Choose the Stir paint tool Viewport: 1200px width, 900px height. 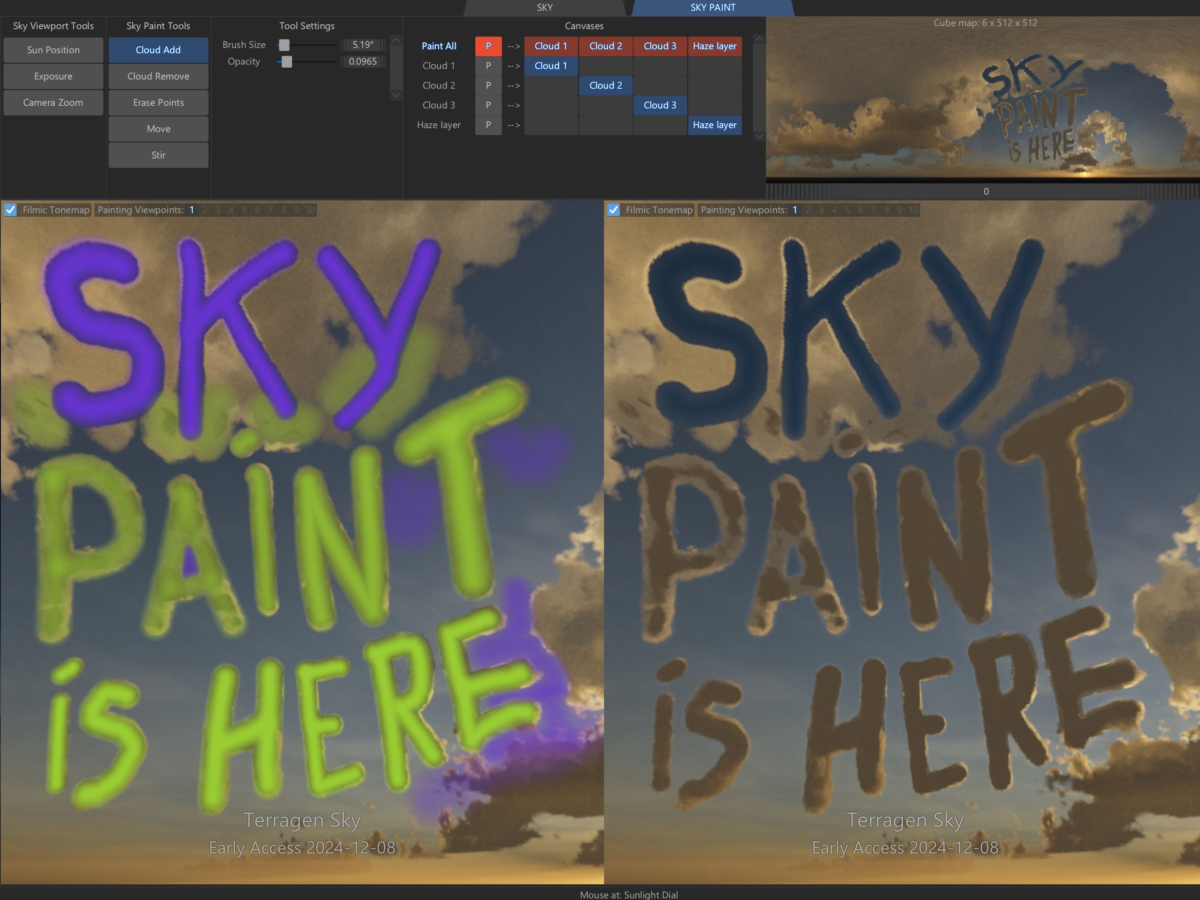pyautogui.click(x=158, y=155)
